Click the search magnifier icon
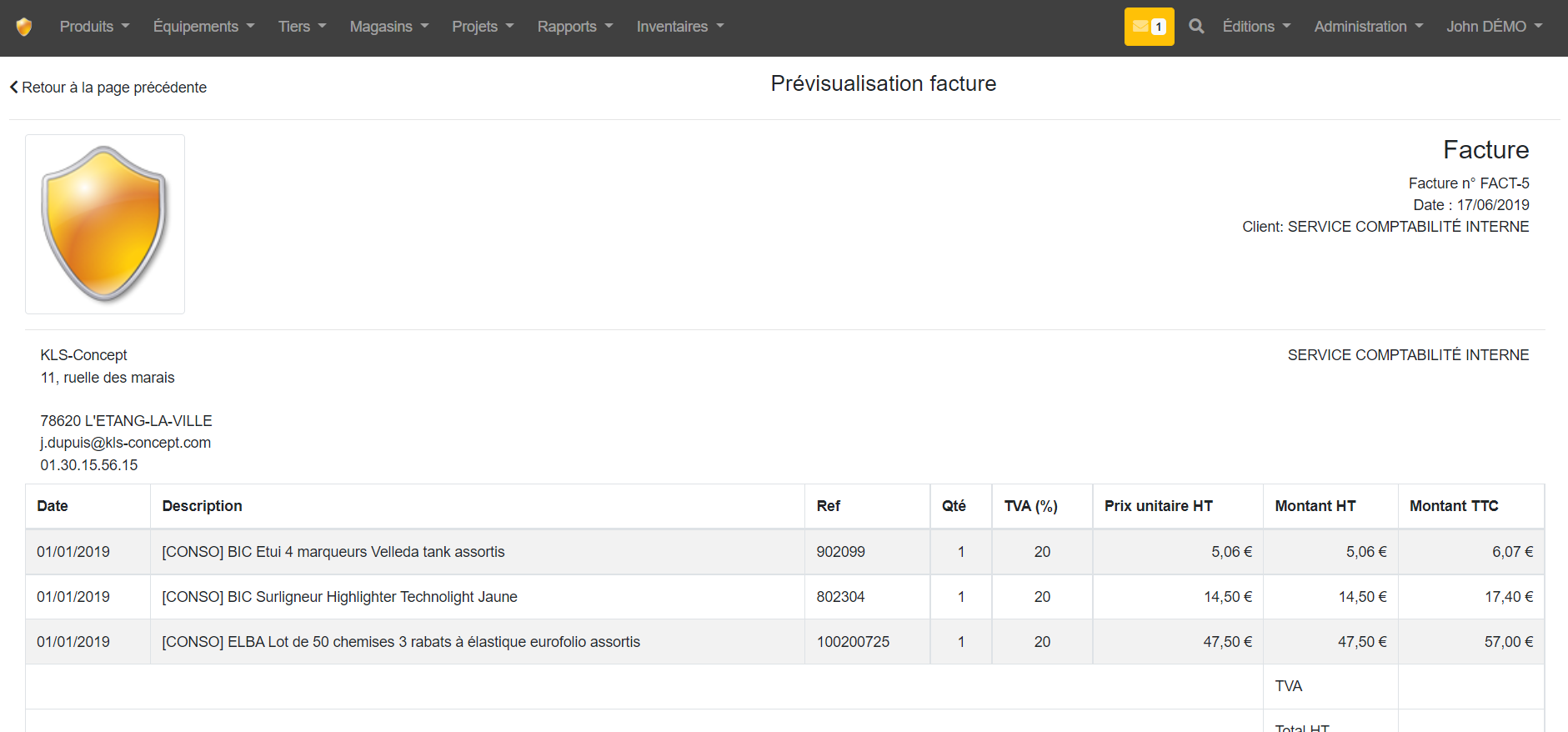This screenshot has width=1568, height=732. (x=1196, y=27)
